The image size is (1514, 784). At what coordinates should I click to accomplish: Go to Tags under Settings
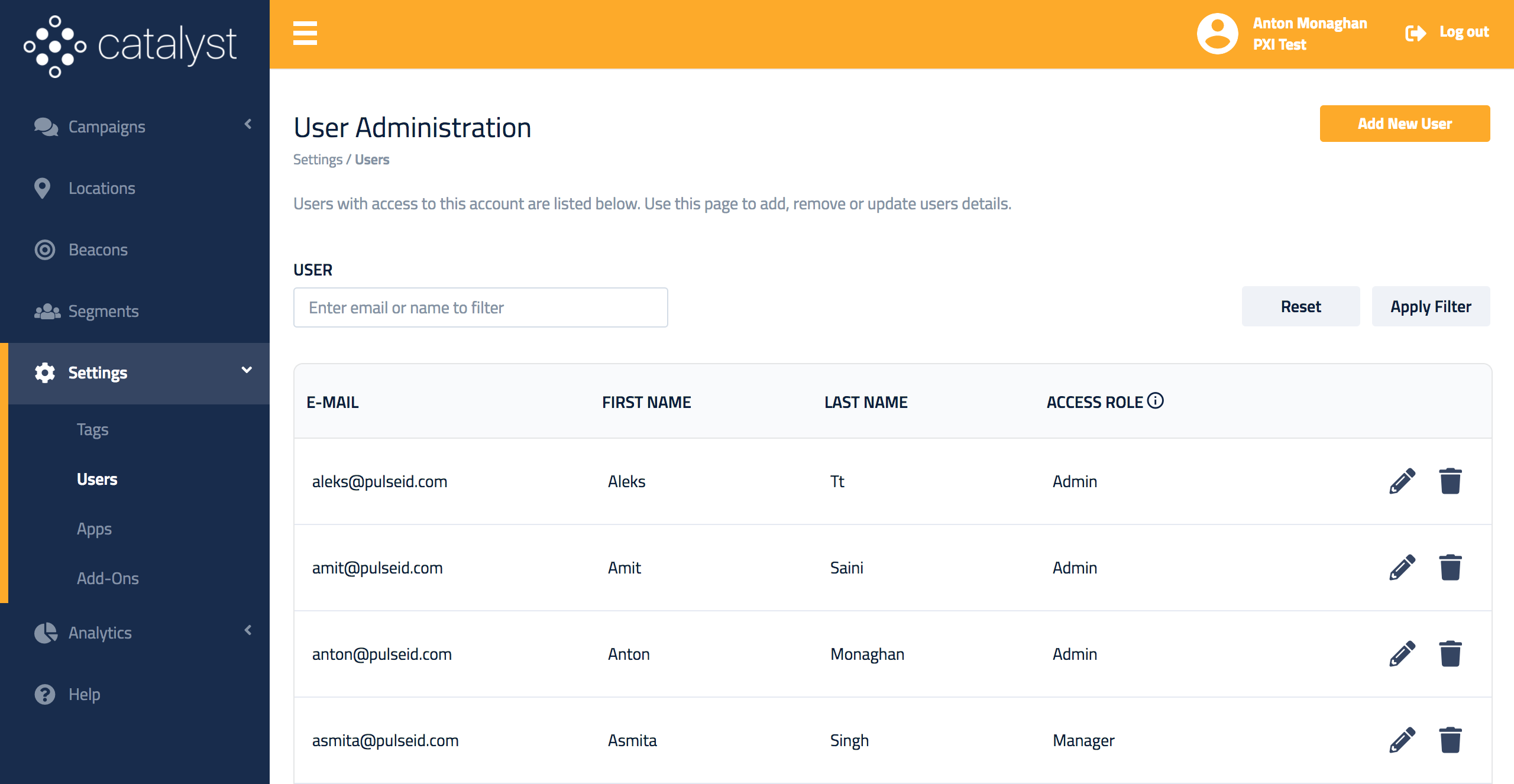click(93, 430)
